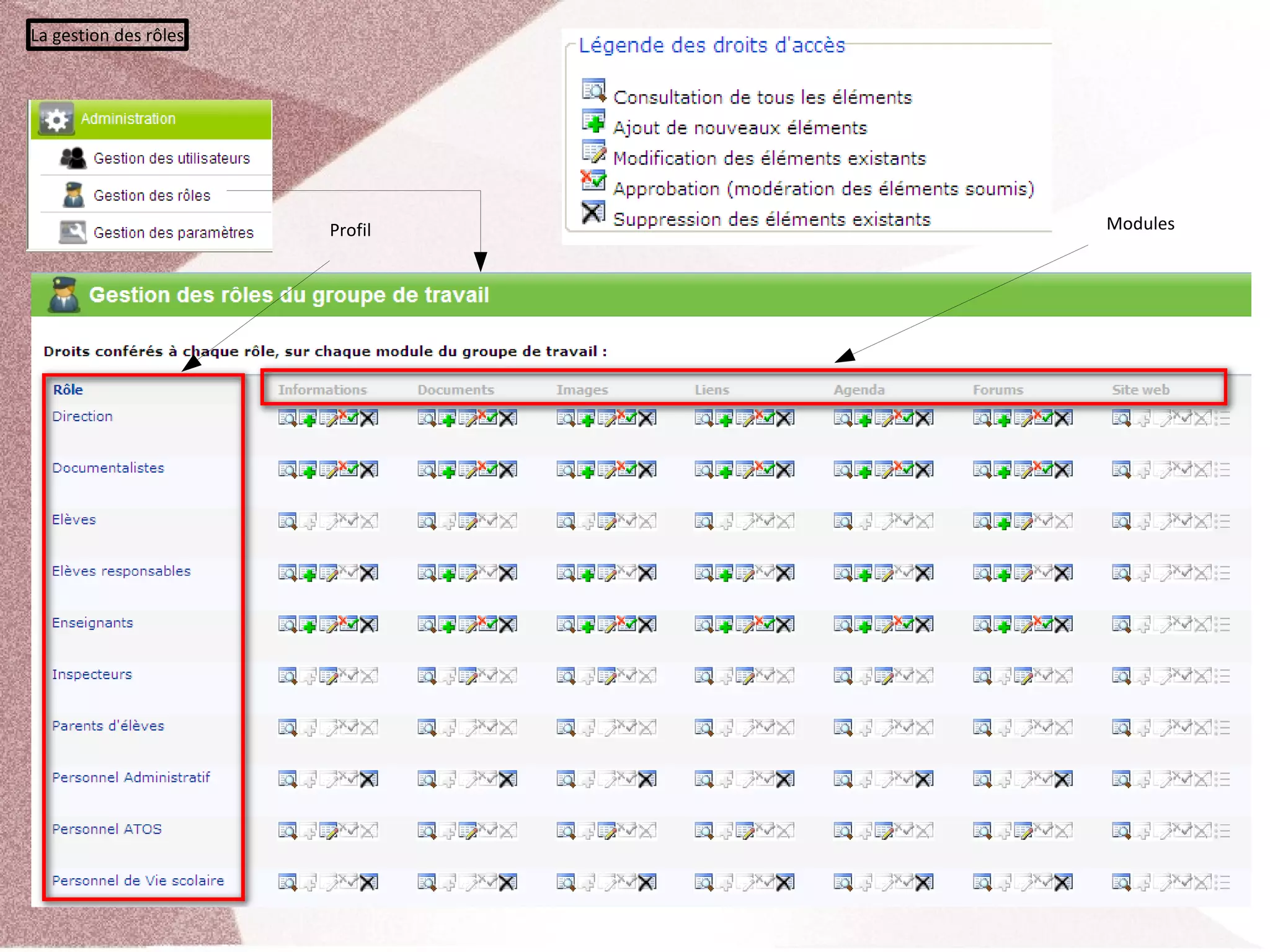Screen dimensions: 1270x952
Task: Toggle Enseignants' approval right on Forums
Action: pyautogui.click(x=1044, y=625)
